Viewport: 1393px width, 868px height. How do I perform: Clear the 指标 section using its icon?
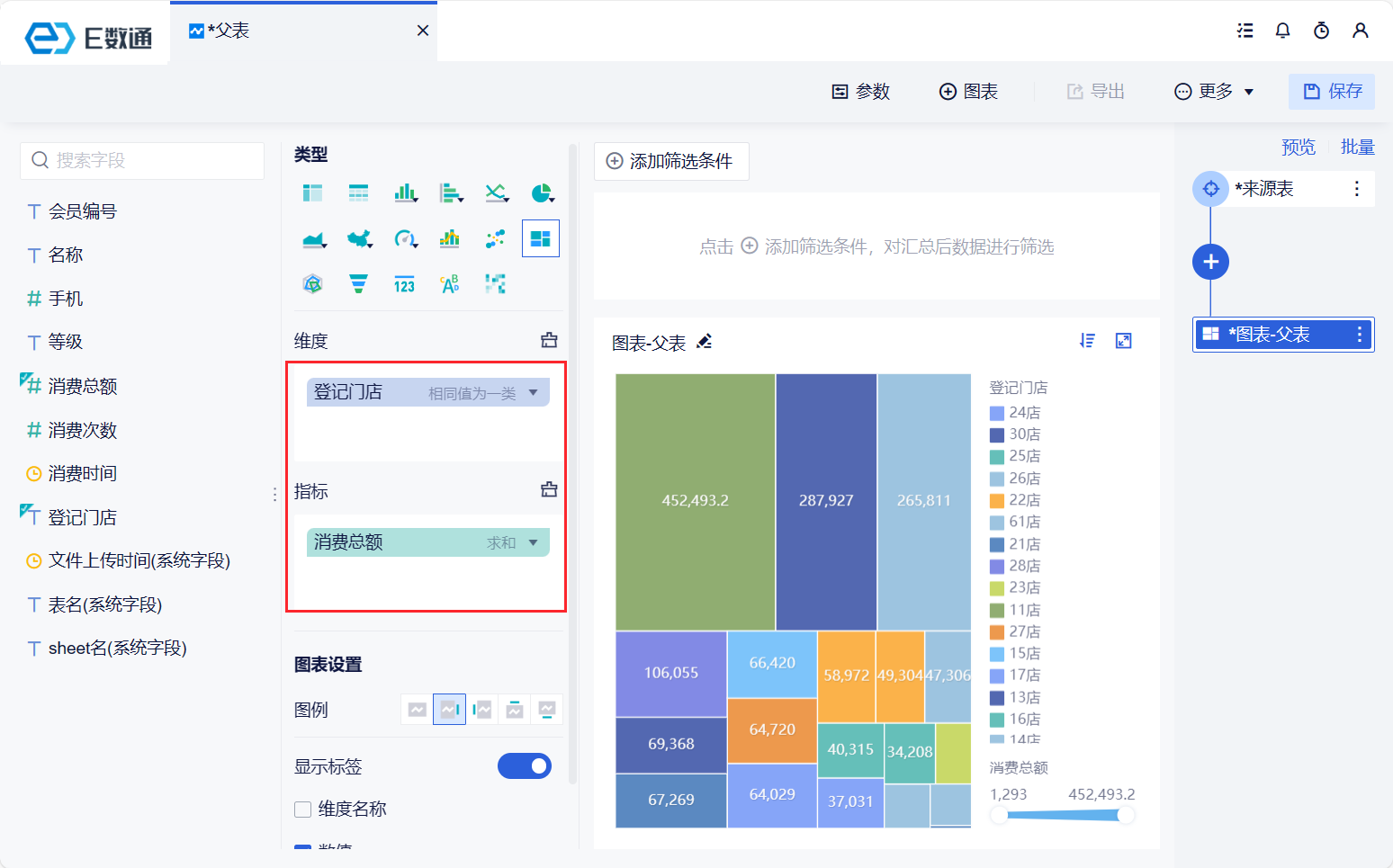tap(549, 489)
